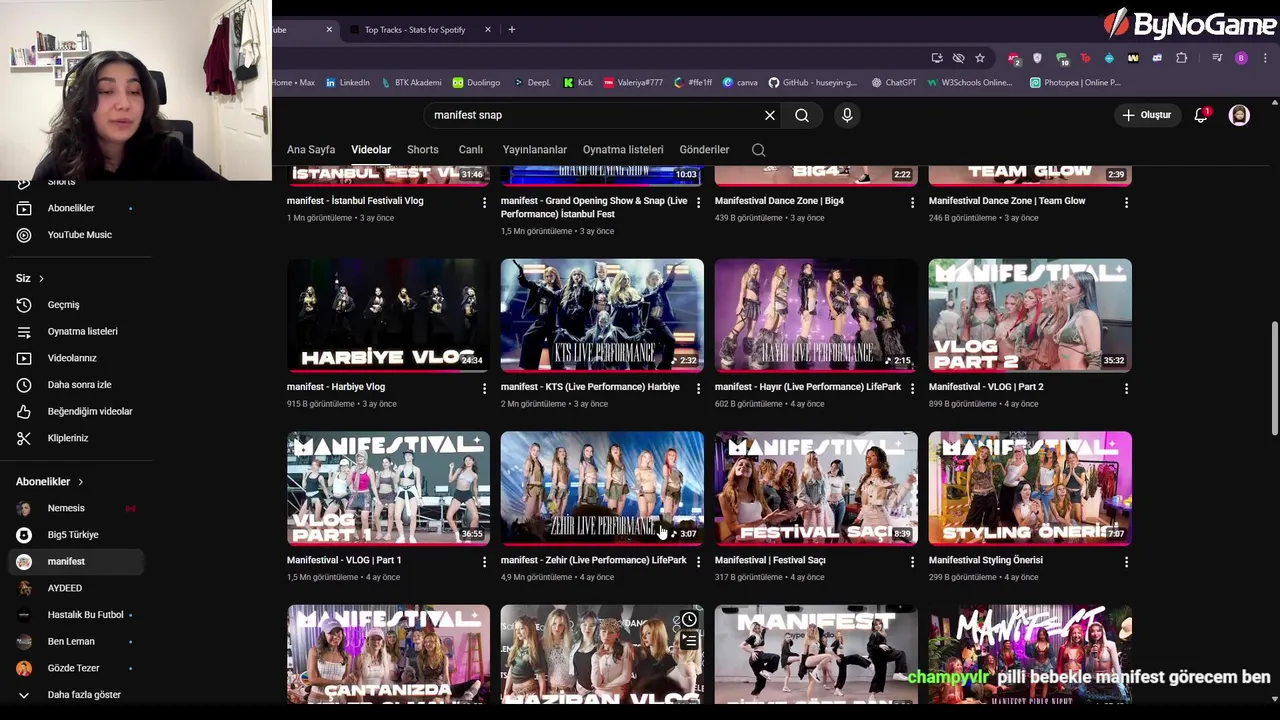Expand the Abonelikler section heading
This screenshot has height=720, width=1280.
50,482
